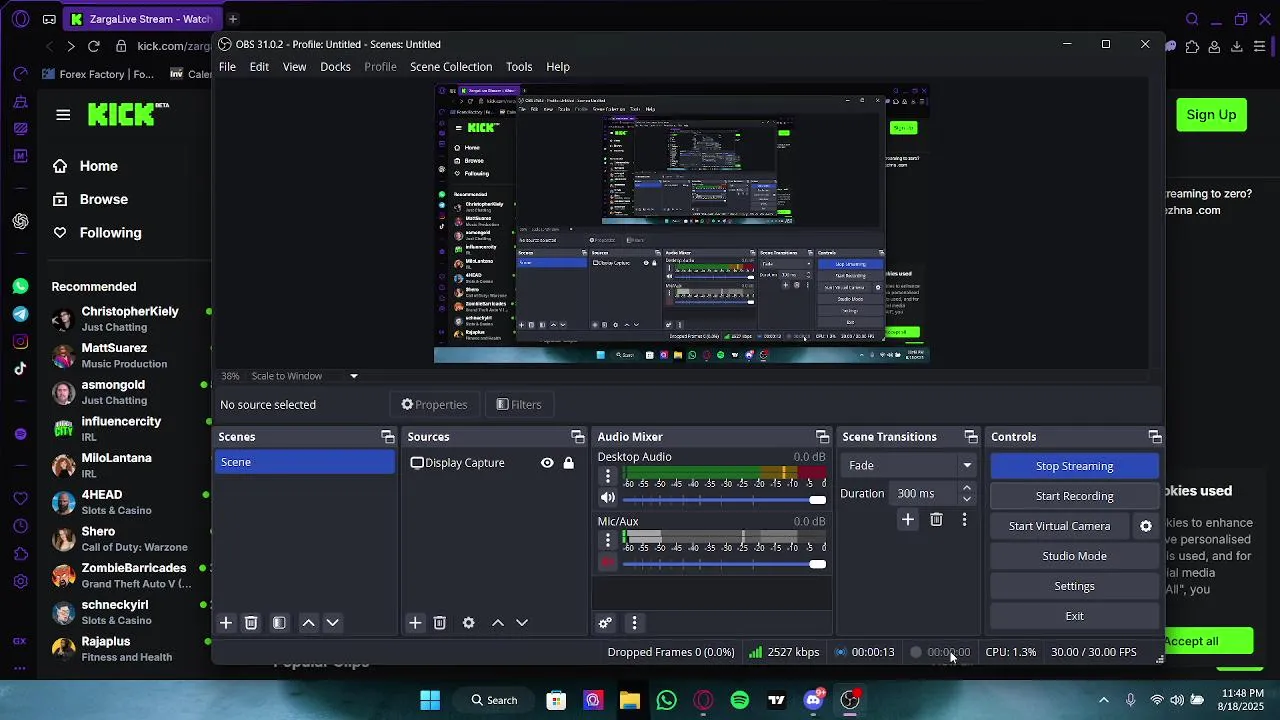Open scene filters icon in Scenes dock
This screenshot has width=1280, height=720.
click(279, 623)
